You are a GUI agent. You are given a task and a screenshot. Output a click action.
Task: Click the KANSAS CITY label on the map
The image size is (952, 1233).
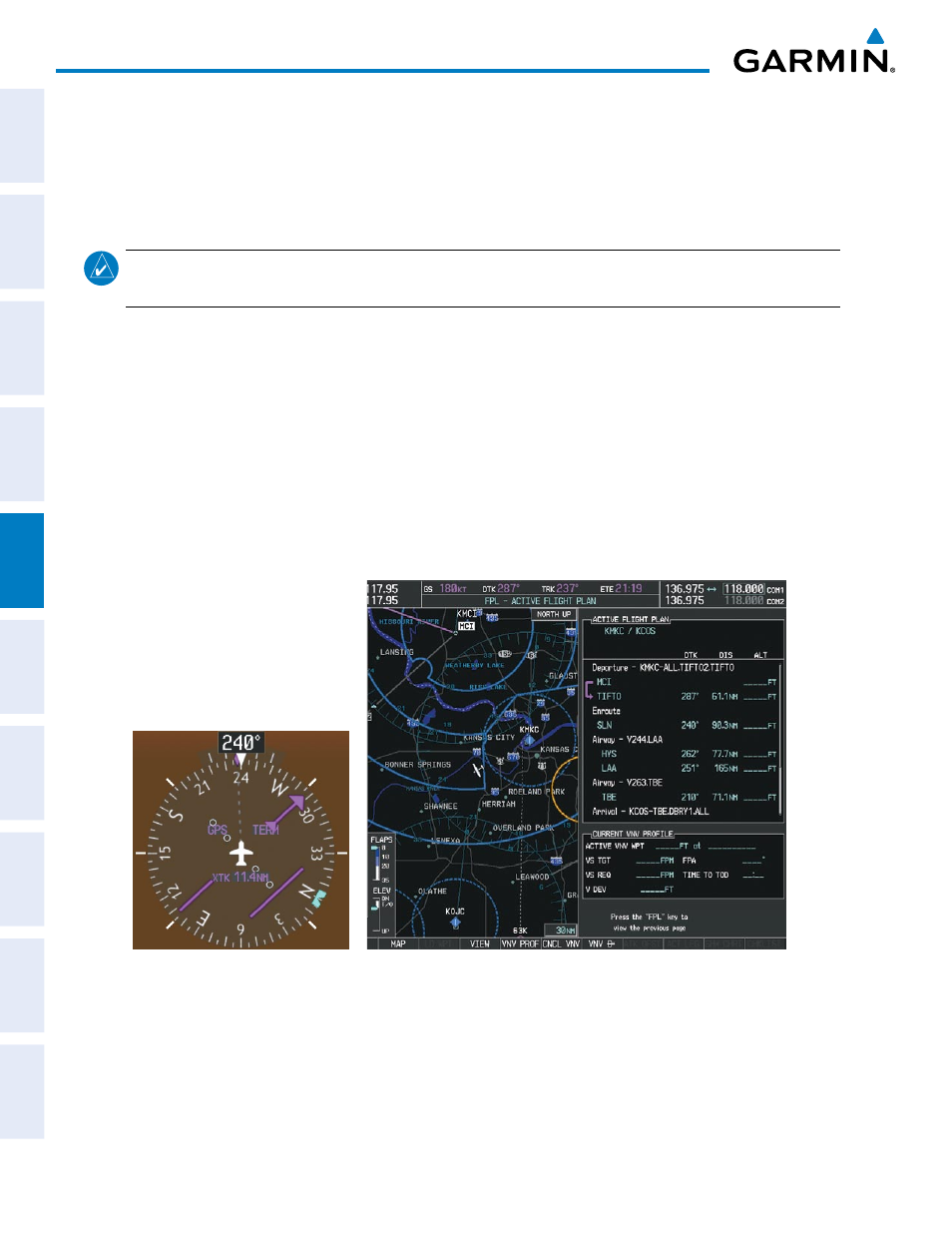pos(490,738)
